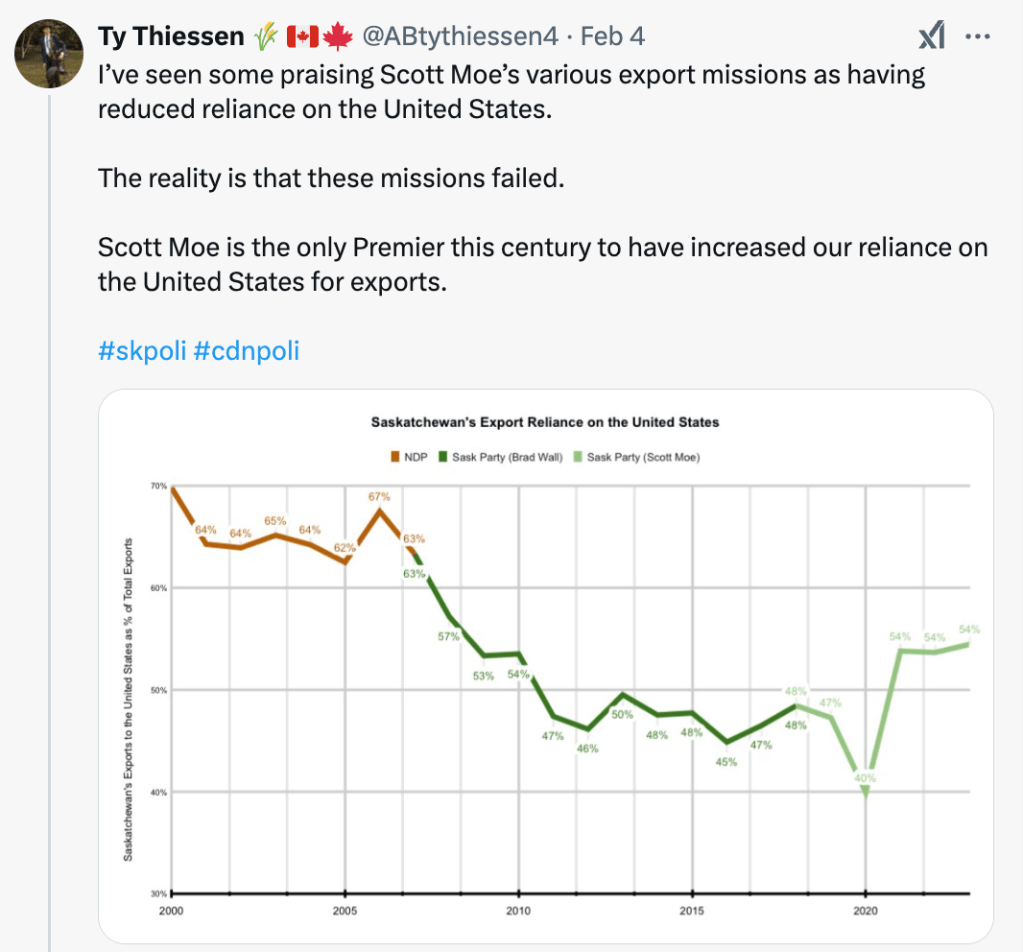The image size is (1023, 952).
Task: Click the 40% data point at 2020
Action: point(865,790)
